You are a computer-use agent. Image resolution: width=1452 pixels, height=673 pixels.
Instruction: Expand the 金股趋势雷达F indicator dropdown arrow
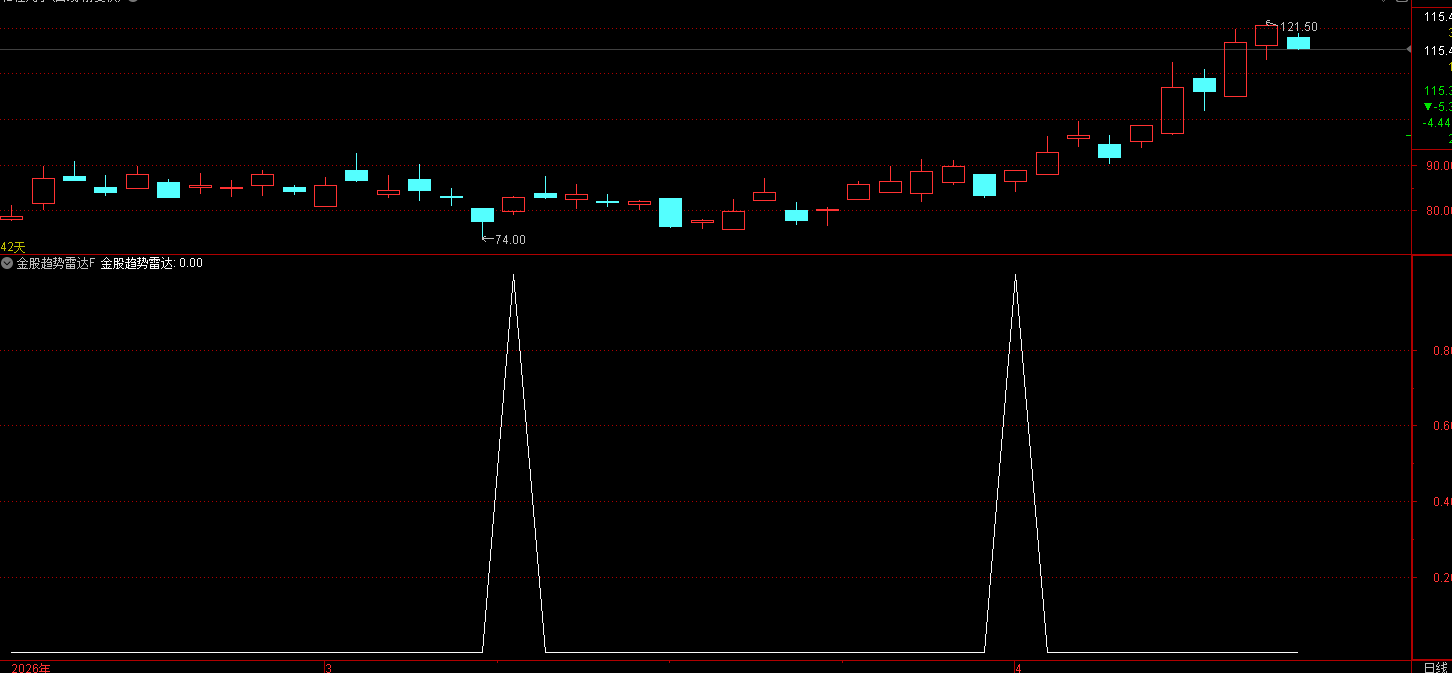(x=7, y=263)
